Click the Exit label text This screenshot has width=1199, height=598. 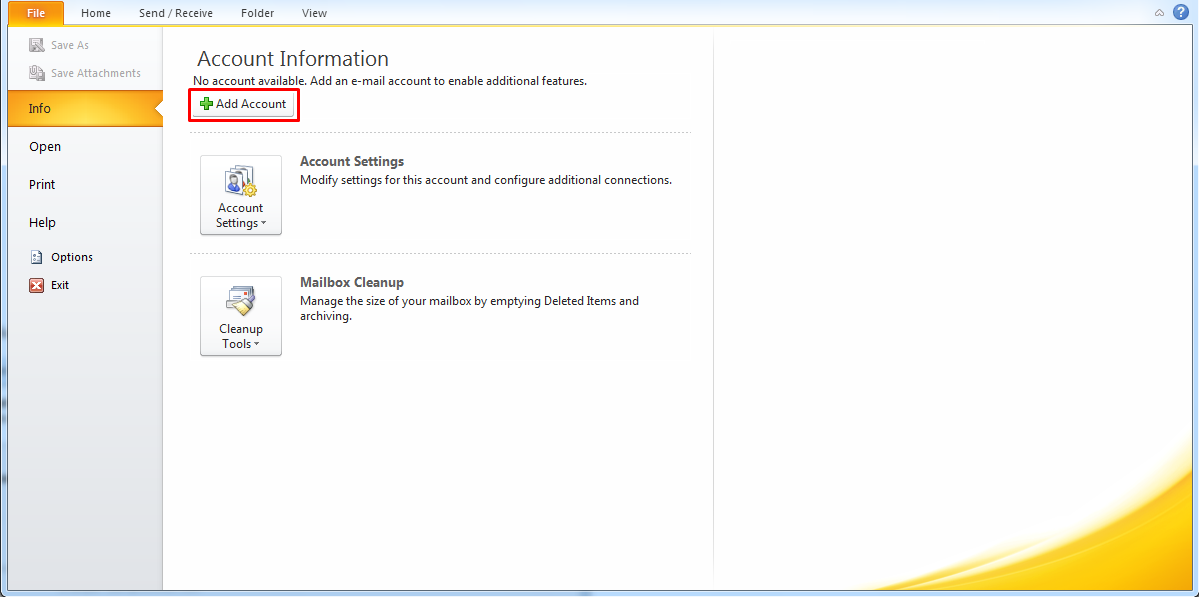click(60, 285)
